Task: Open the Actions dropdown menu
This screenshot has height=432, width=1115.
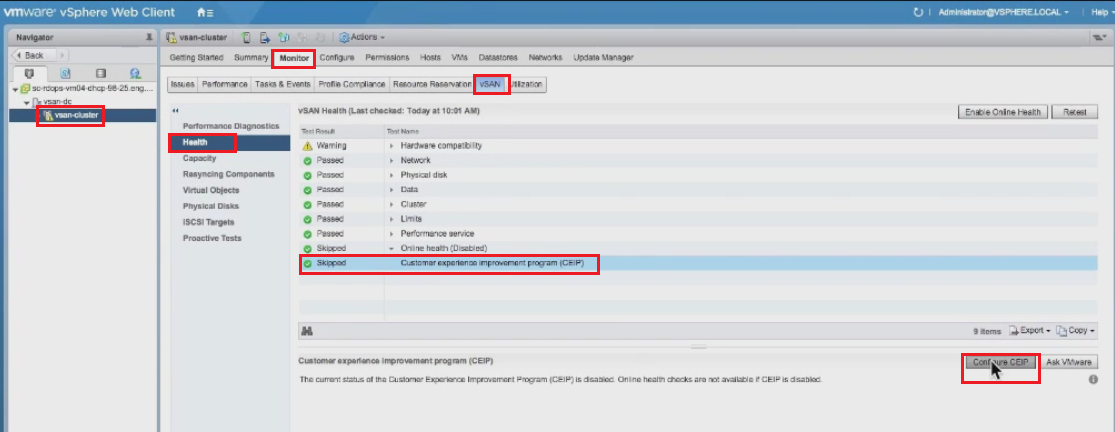Action: pos(363,37)
